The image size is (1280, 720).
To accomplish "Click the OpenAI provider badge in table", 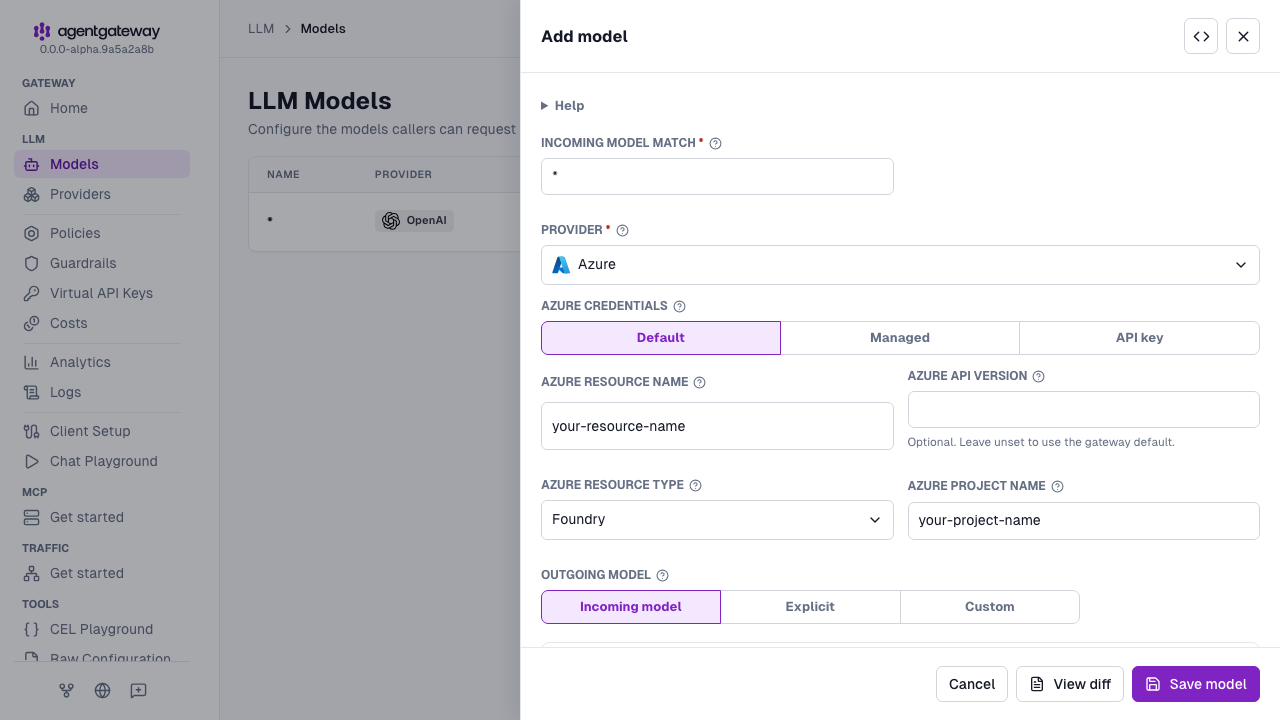I will click(414, 221).
